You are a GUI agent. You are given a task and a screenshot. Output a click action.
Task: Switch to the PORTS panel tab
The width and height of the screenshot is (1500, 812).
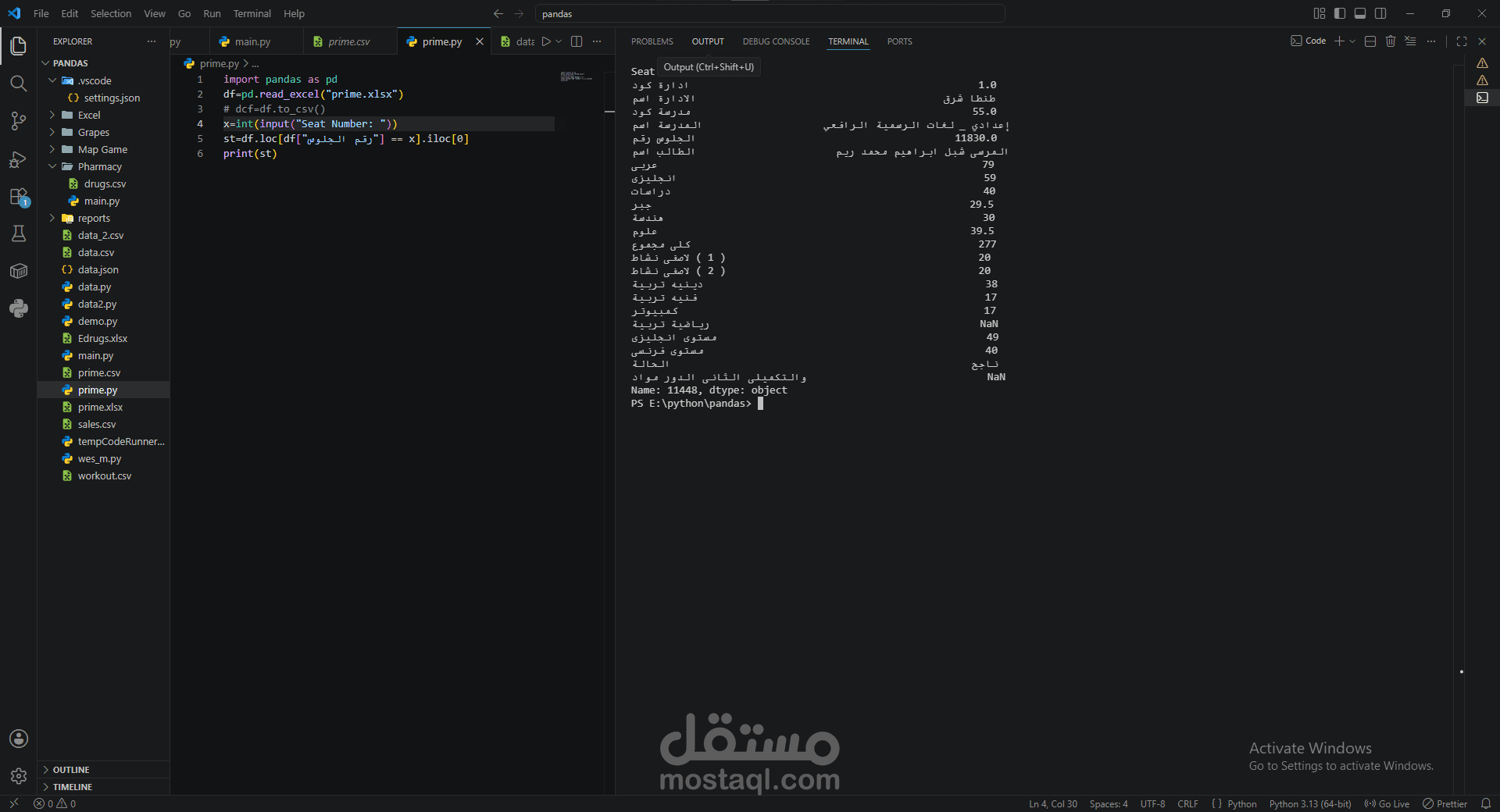coord(899,41)
